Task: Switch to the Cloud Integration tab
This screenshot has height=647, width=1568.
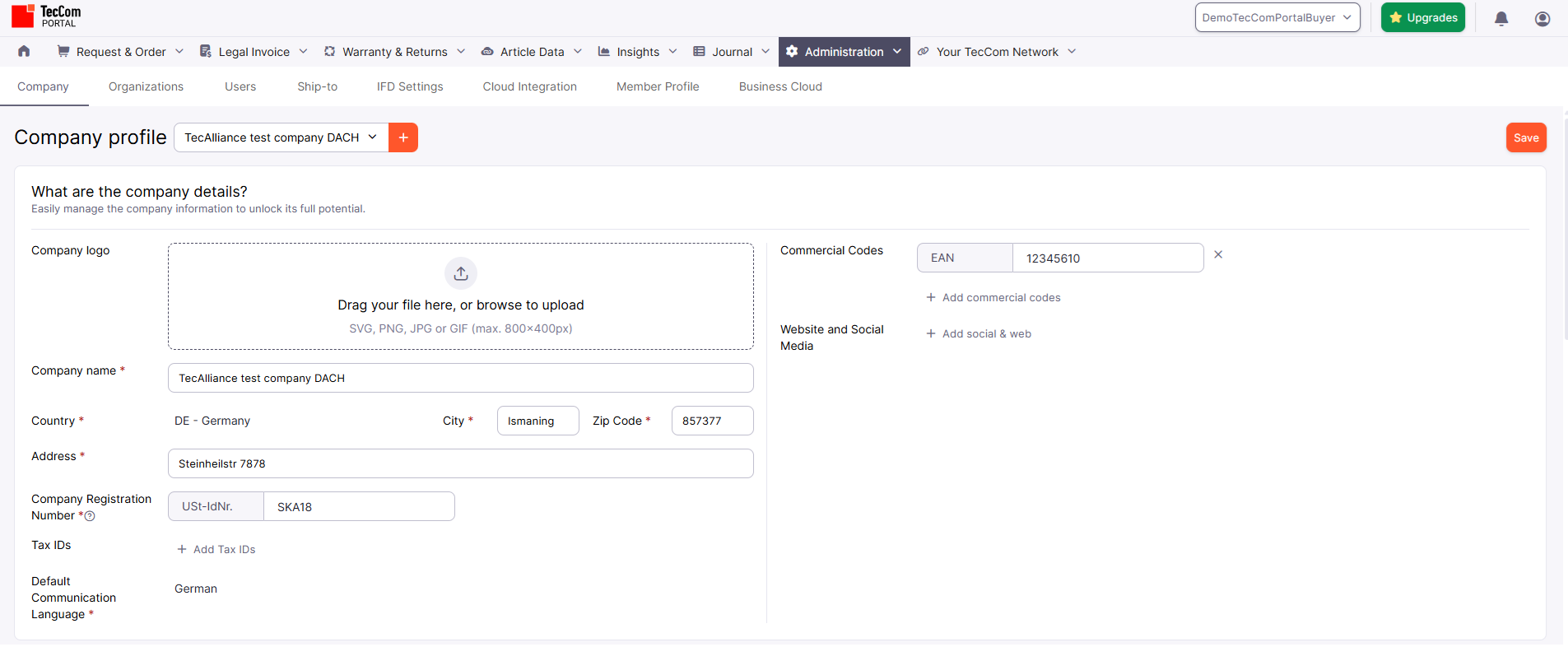Action: [529, 86]
